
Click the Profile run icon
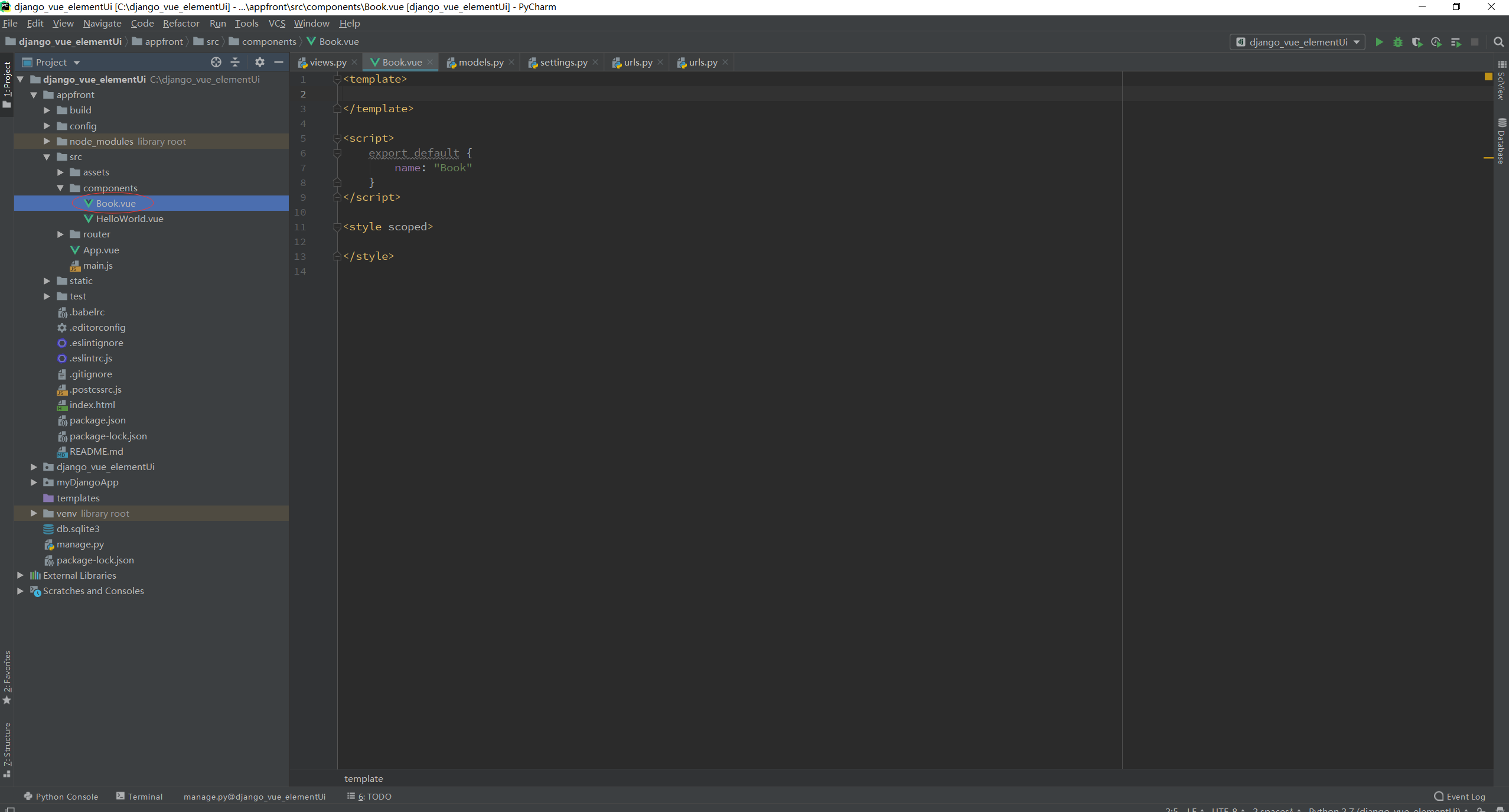point(1436,42)
